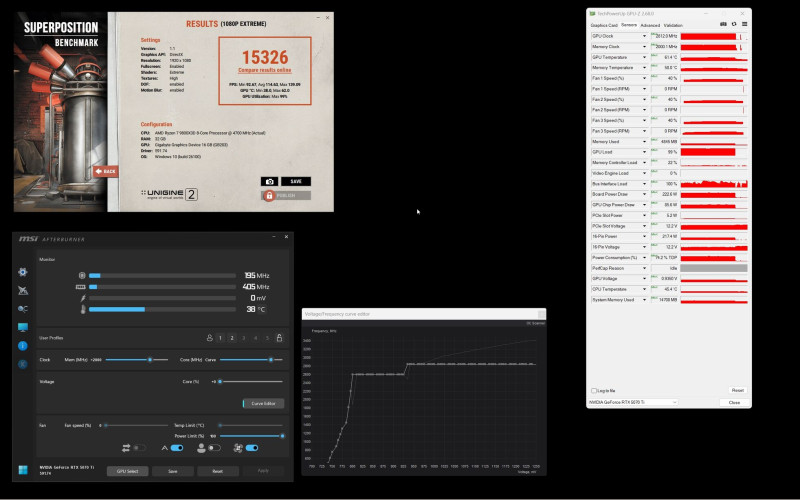This screenshot has height=500, width=800.
Task: Click the camera screenshot icon in Superposition
Action: coord(269,182)
